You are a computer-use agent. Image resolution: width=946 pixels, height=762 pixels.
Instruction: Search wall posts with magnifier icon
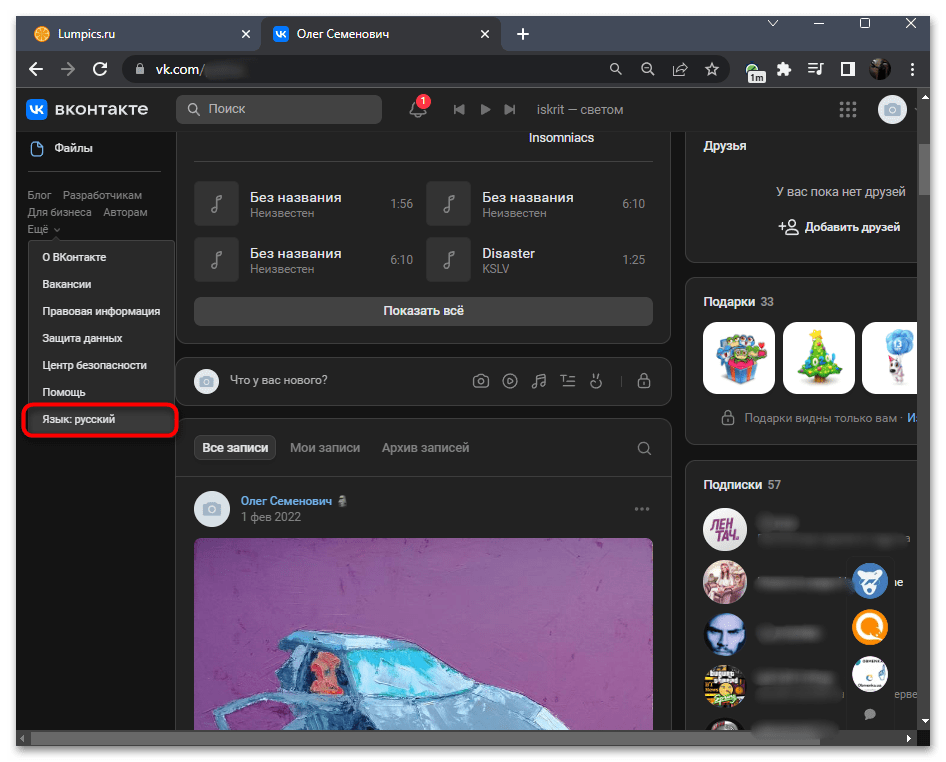[x=644, y=448]
